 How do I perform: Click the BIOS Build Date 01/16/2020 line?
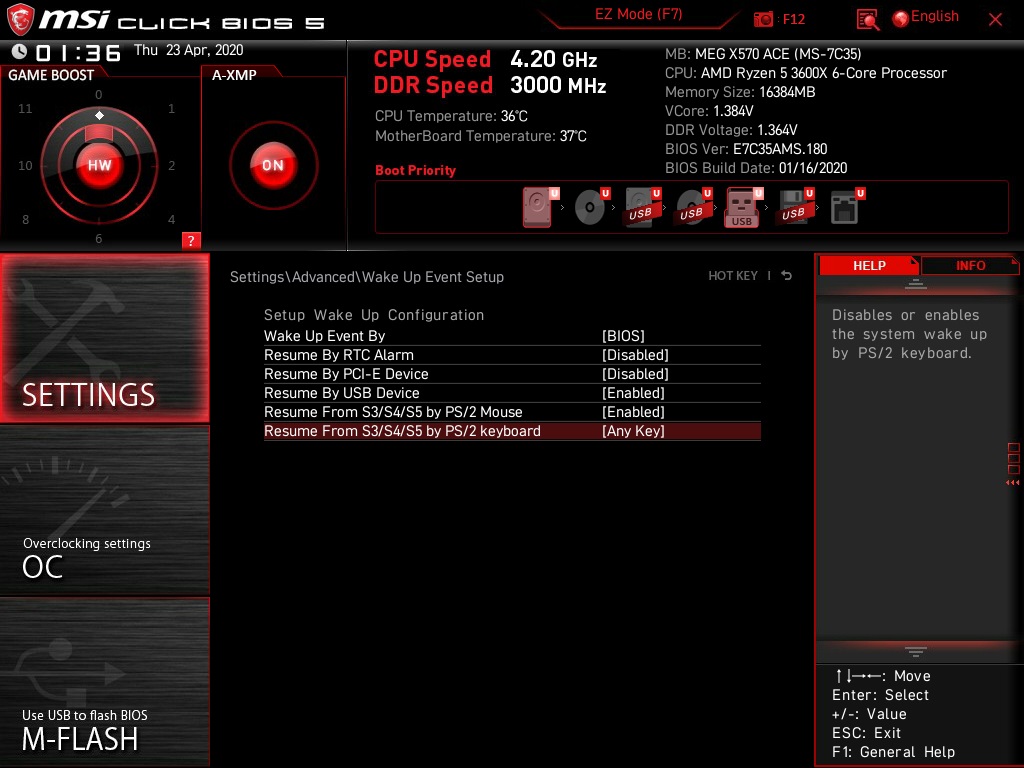pyautogui.click(x=756, y=168)
